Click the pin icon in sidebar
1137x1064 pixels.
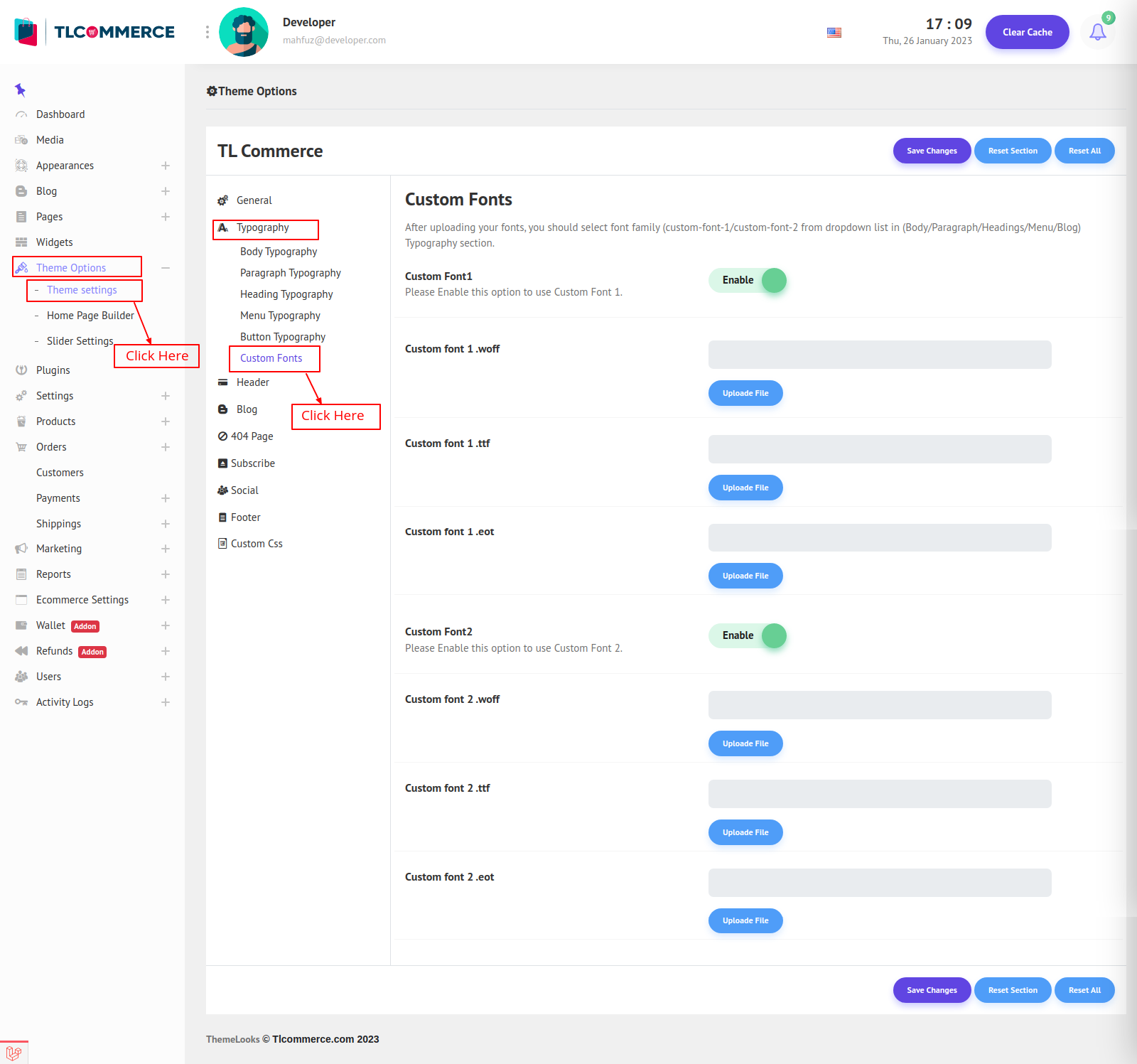tap(20, 90)
